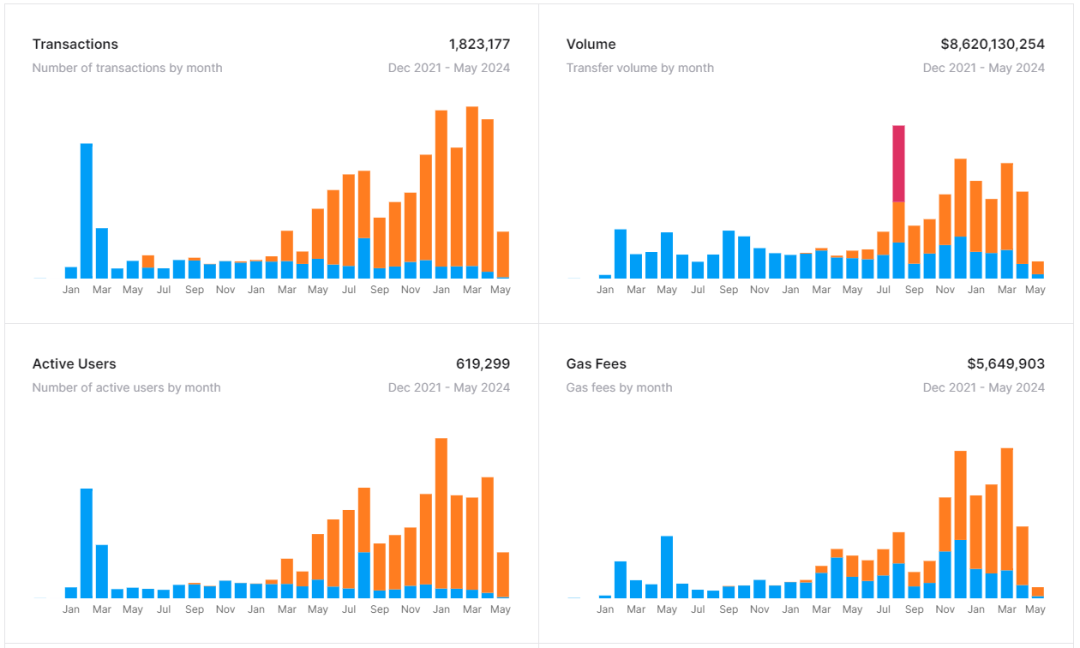Image resolution: width=1080 pixels, height=648 pixels.
Task: Click the 'Gas fees by month' subtitle
Action: pos(619,388)
